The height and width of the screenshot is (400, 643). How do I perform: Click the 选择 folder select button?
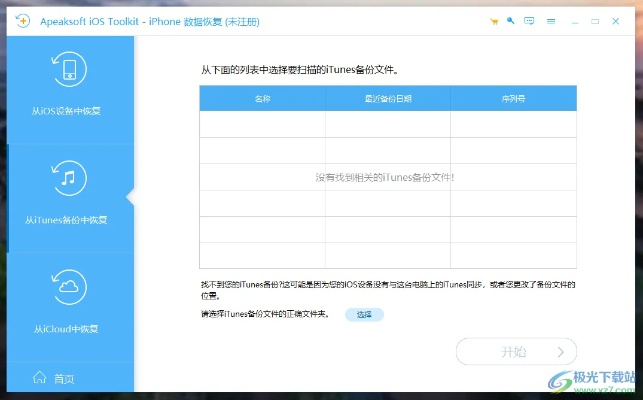tap(364, 314)
